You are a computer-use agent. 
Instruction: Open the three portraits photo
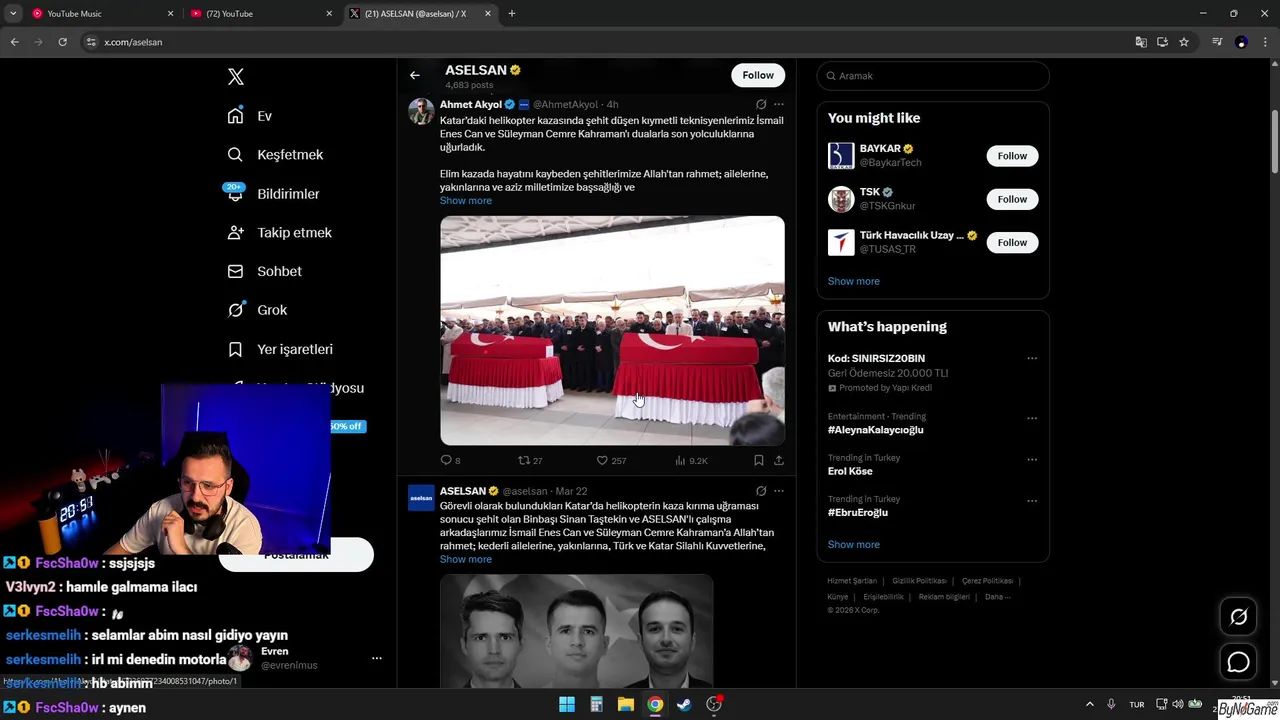(576, 631)
